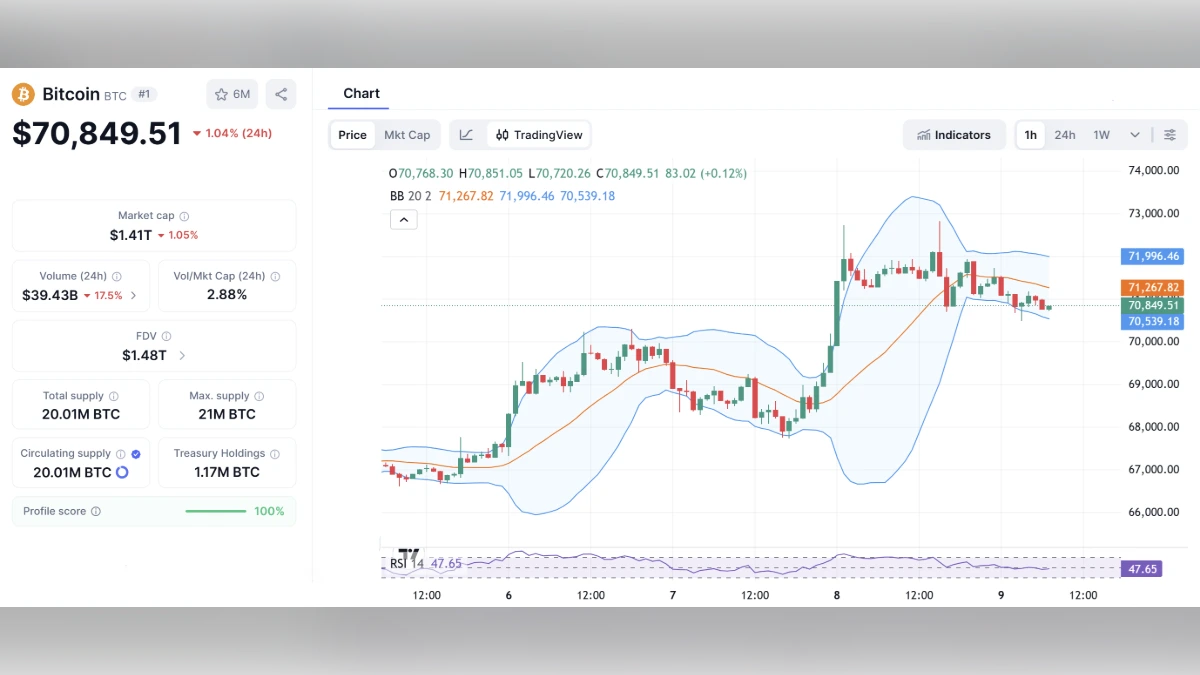Click the share icon next to the watchlist star

pos(281,94)
